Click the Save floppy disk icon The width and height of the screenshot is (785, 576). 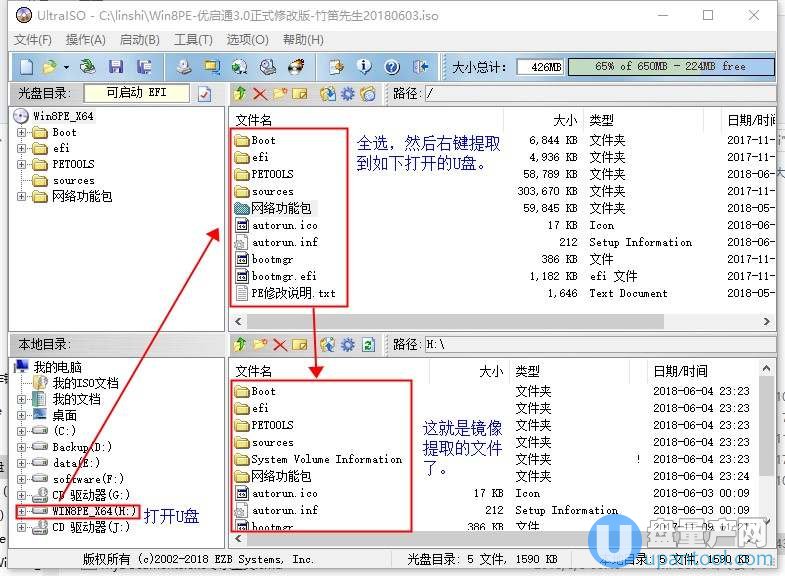click(x=116, y=67)
